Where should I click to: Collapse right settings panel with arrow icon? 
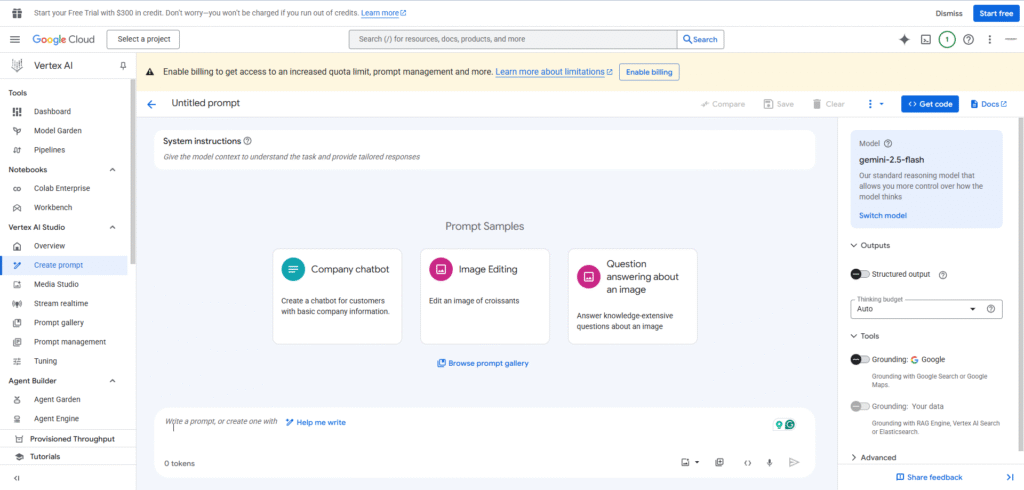coord(1009,478)
